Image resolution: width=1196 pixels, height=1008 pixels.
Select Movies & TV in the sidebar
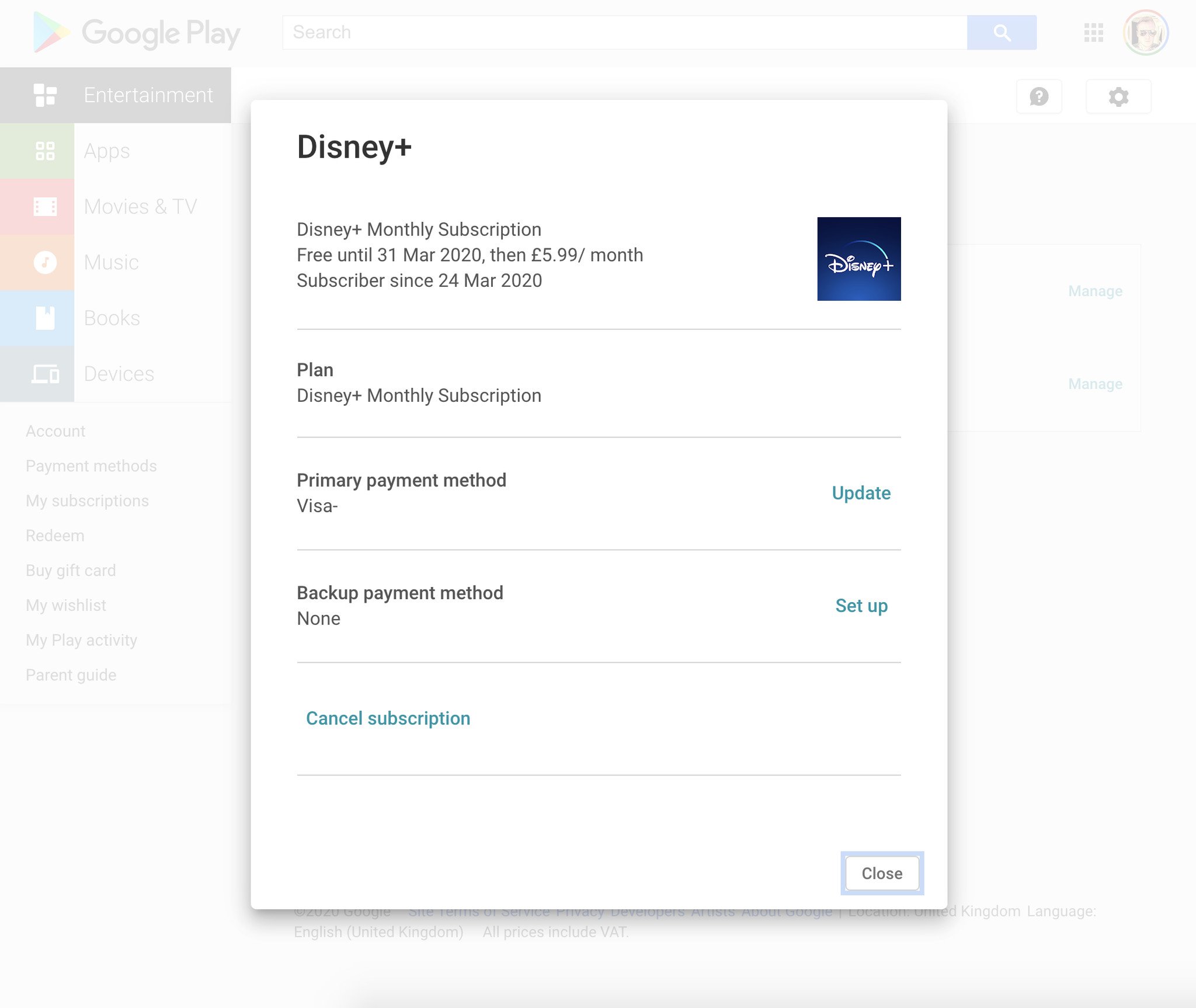pos(116,207)
